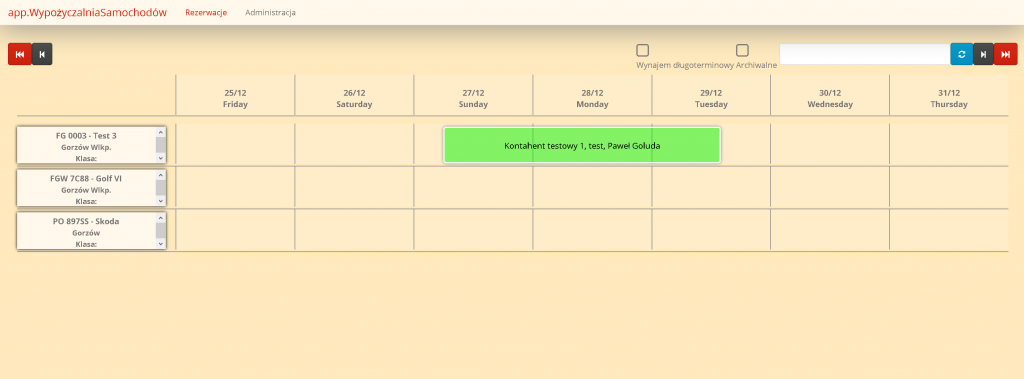Image resolution: width=1024 pixels, height=379 pixels.
Task: Select Skoda cell for 29/12 Tuesday
Action: coord(711,230)
